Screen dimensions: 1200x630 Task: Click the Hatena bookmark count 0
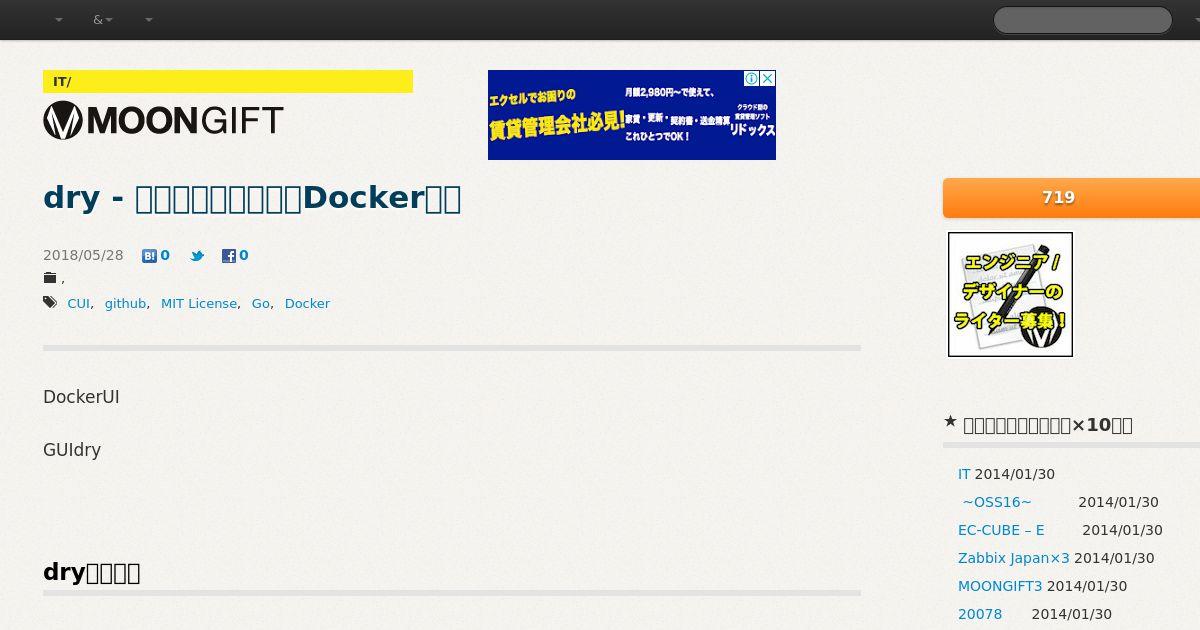[165, 255]
